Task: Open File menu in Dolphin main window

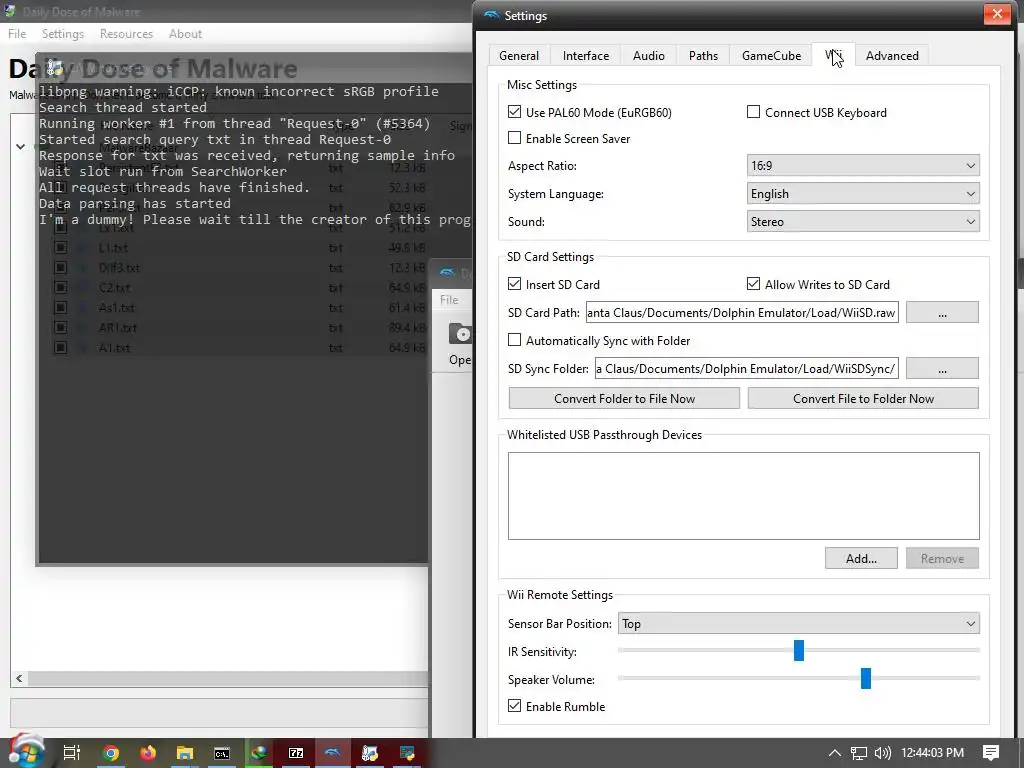Action: point(449,300)
